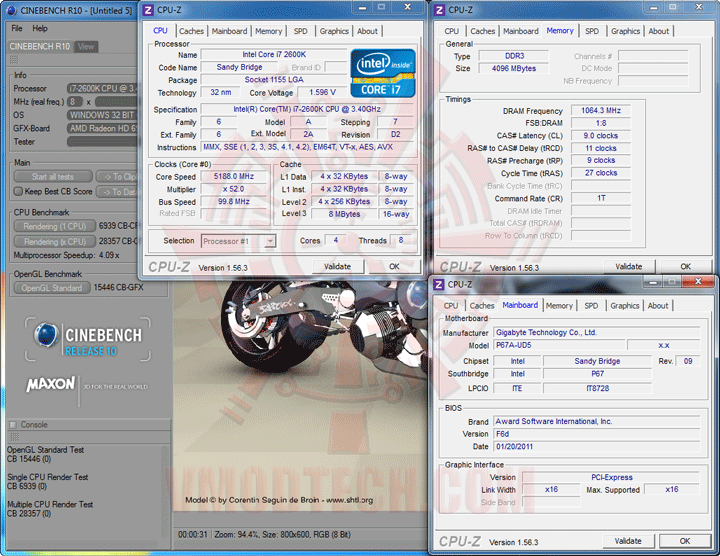Open the SPD tab in the CPU window

[301, 31]
